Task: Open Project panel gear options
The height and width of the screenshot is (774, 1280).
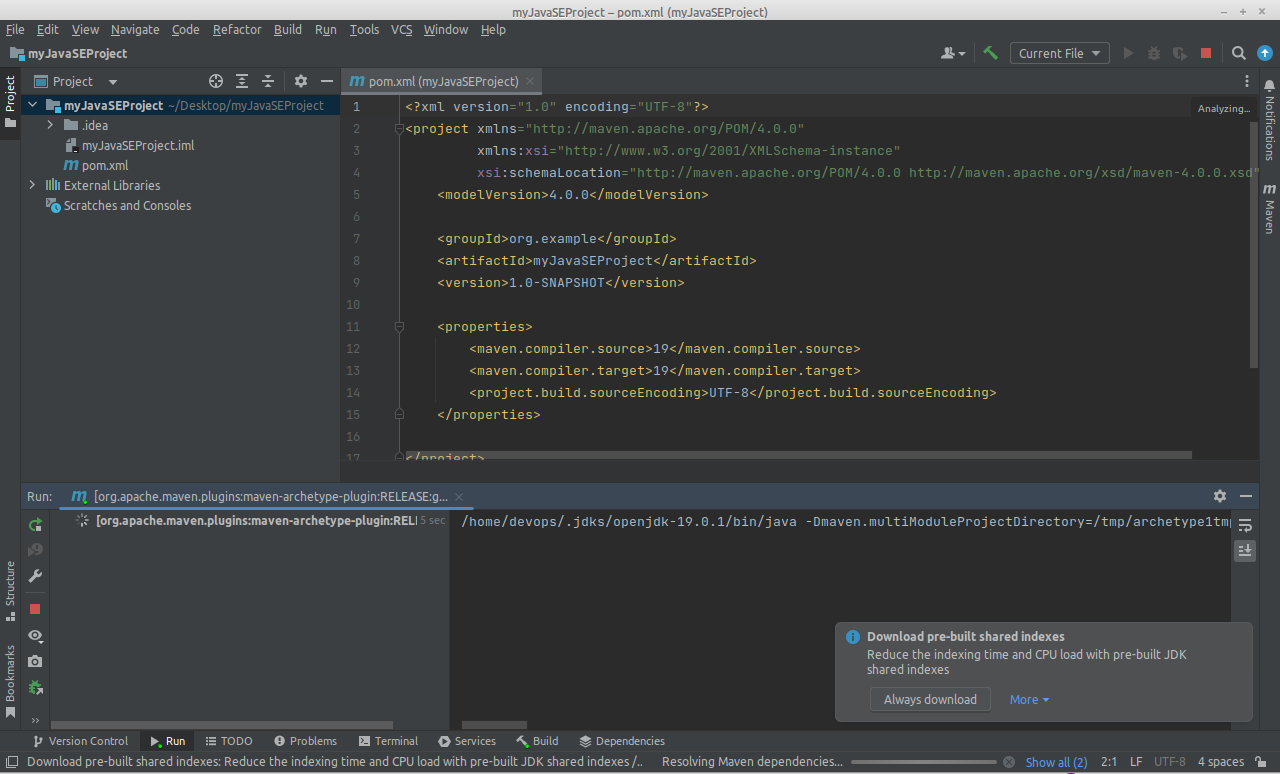Action: (x=301, y=81)
